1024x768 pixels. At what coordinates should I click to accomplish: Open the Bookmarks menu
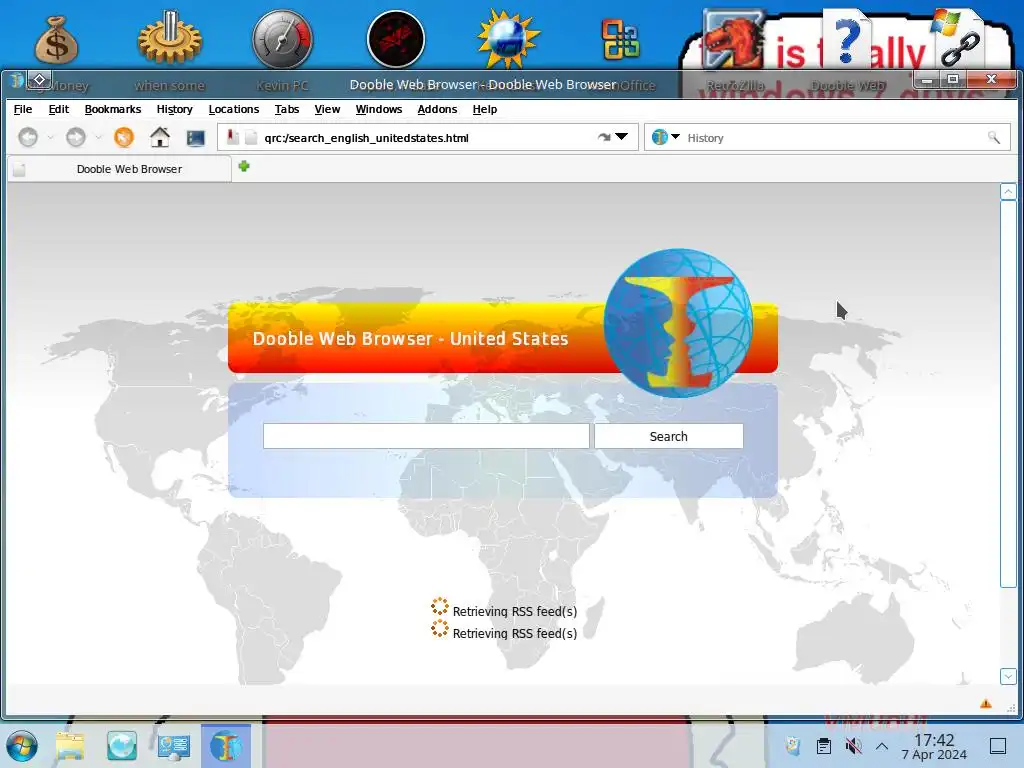(113, 109)
